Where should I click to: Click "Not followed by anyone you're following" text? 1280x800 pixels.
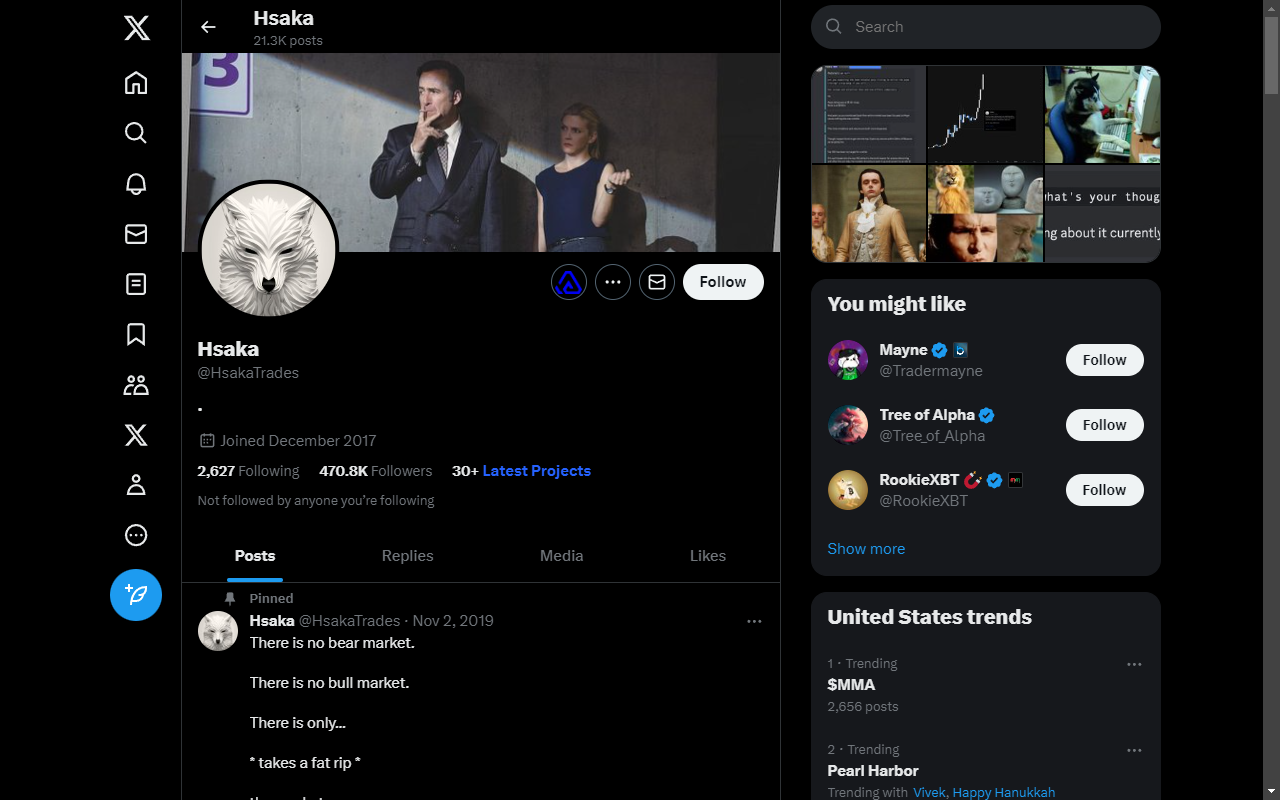point(316,501)
